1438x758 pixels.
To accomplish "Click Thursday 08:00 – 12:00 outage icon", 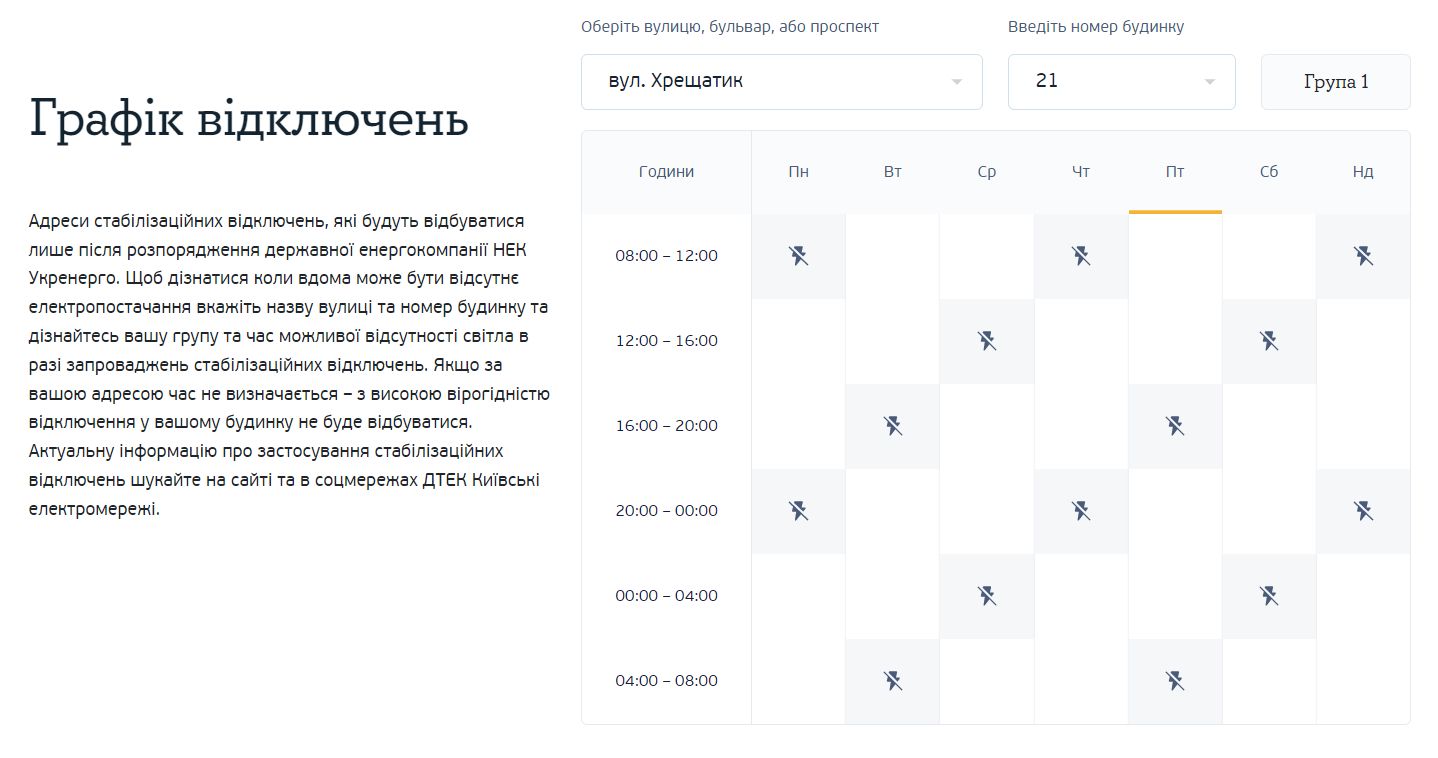I will coord(1080,256).
